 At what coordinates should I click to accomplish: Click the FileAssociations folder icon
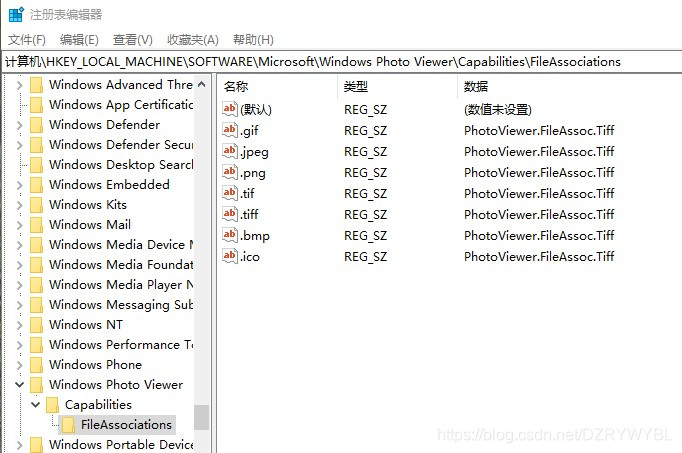coord(68,425)
